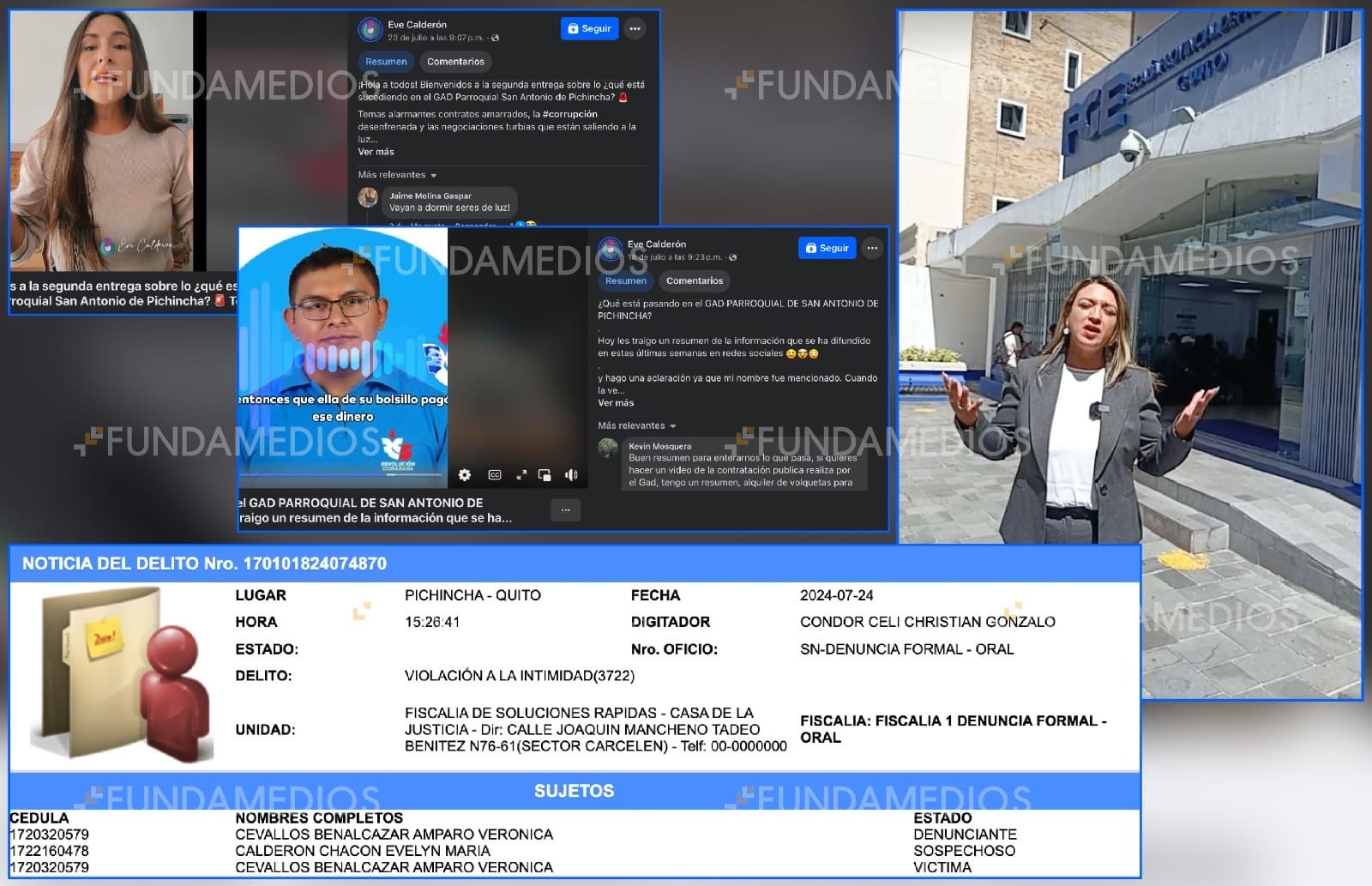Switch to Comentarios tab on the top post
This screenshot has width=1372, height=886.
coord(455,62)
